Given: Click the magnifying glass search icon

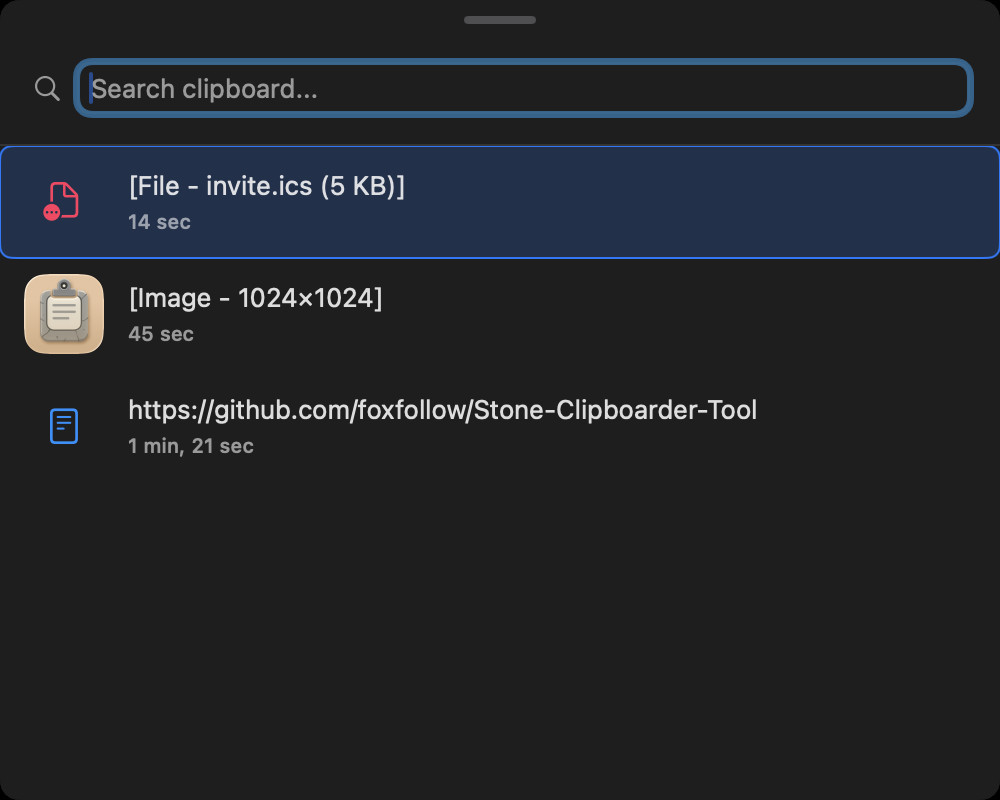Looking at the screenshot, I should pyautogui.click(x=47, y=88).
